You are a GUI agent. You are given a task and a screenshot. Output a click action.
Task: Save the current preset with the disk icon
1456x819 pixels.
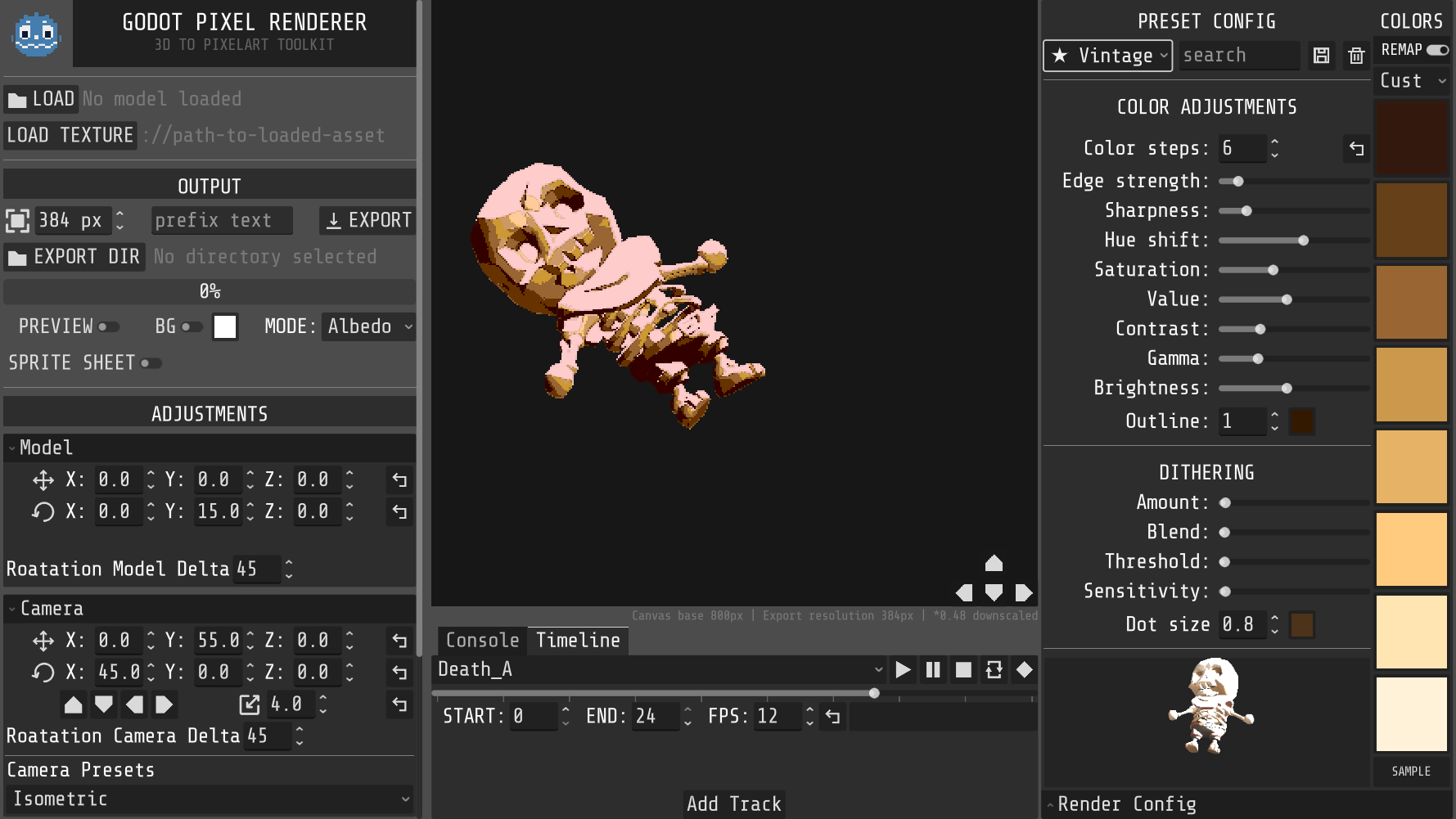[1321, 55]
